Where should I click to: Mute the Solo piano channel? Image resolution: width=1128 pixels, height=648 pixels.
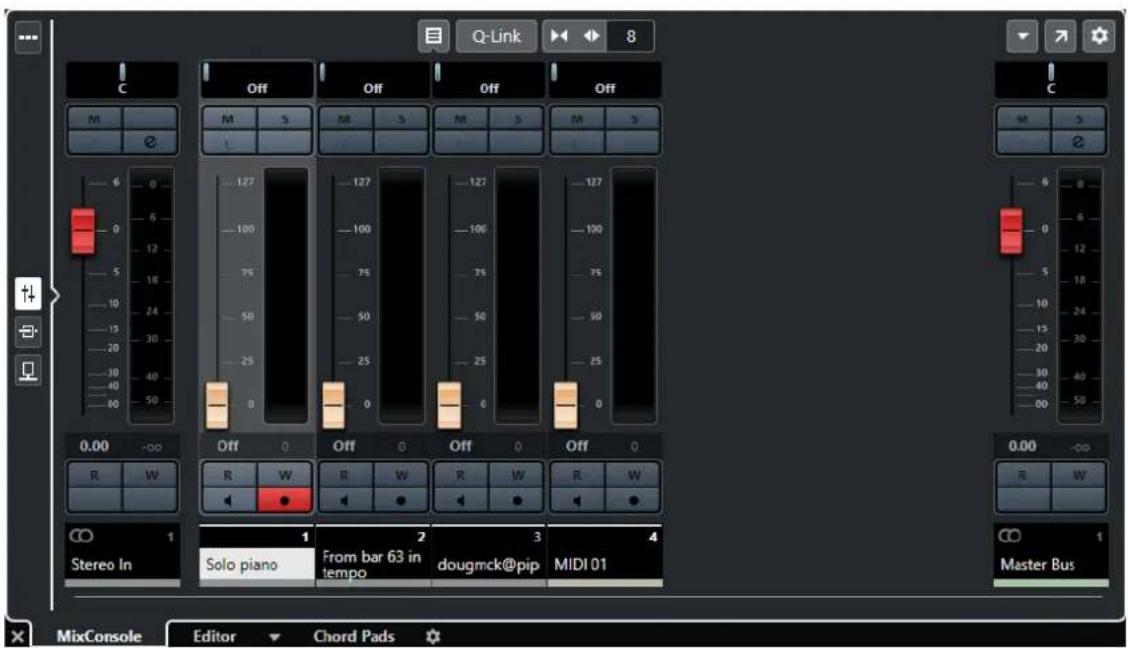229,119
